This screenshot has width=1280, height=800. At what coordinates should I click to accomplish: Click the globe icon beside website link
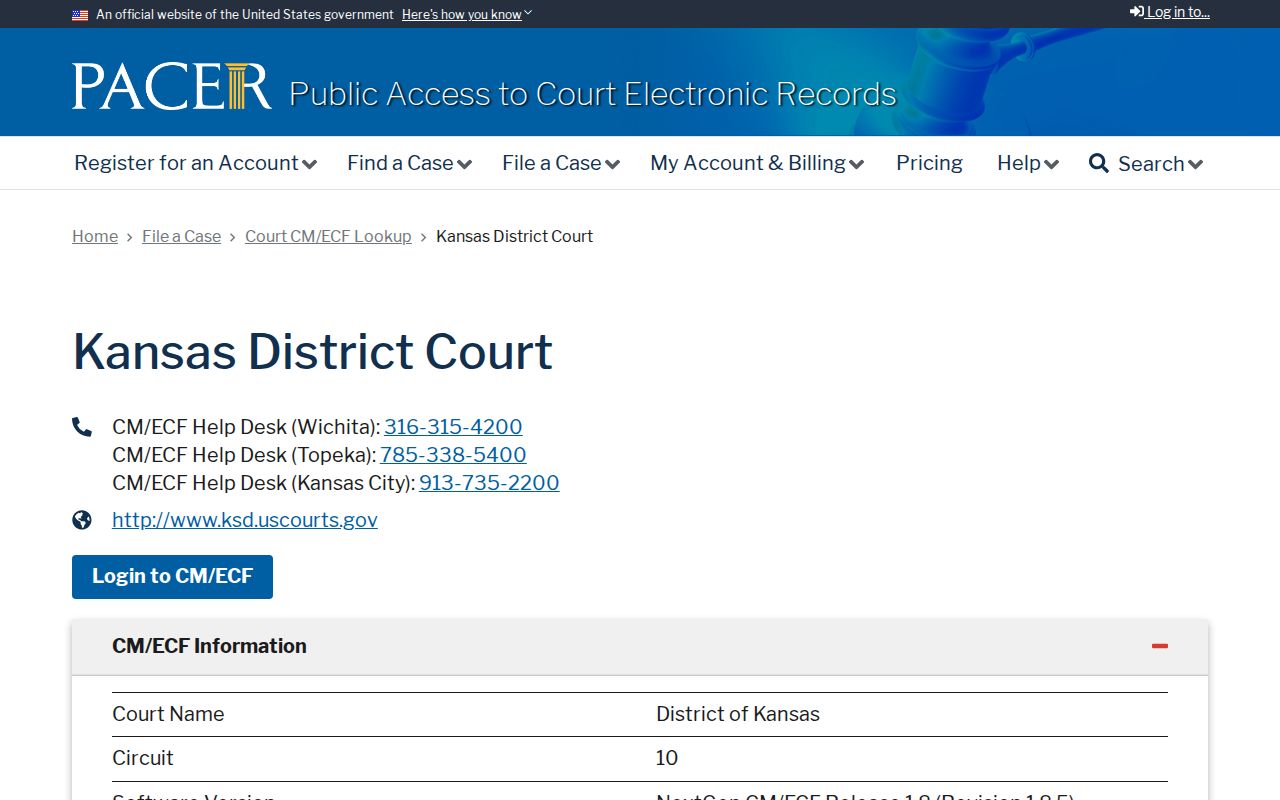pos(82,520)
